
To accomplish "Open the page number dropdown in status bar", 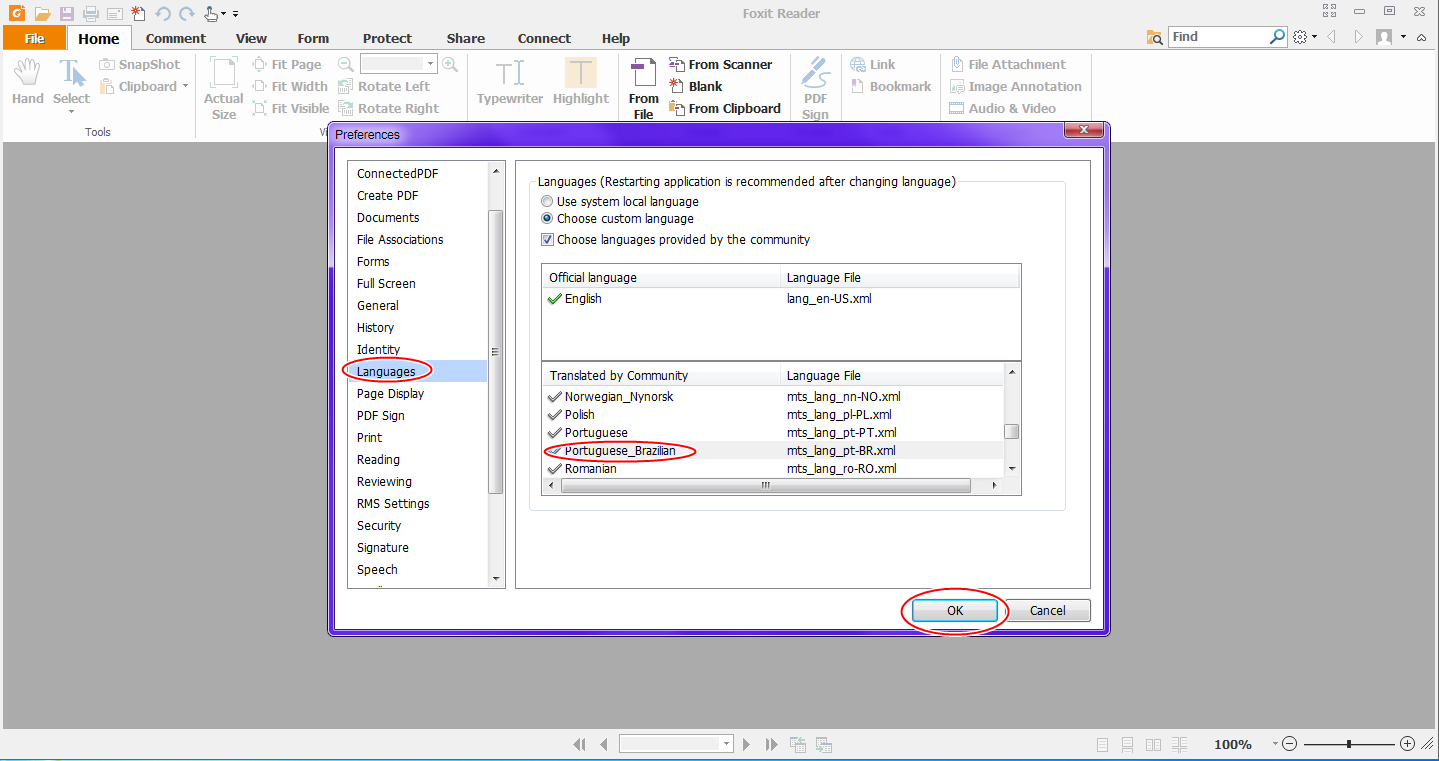I will 727,744.
